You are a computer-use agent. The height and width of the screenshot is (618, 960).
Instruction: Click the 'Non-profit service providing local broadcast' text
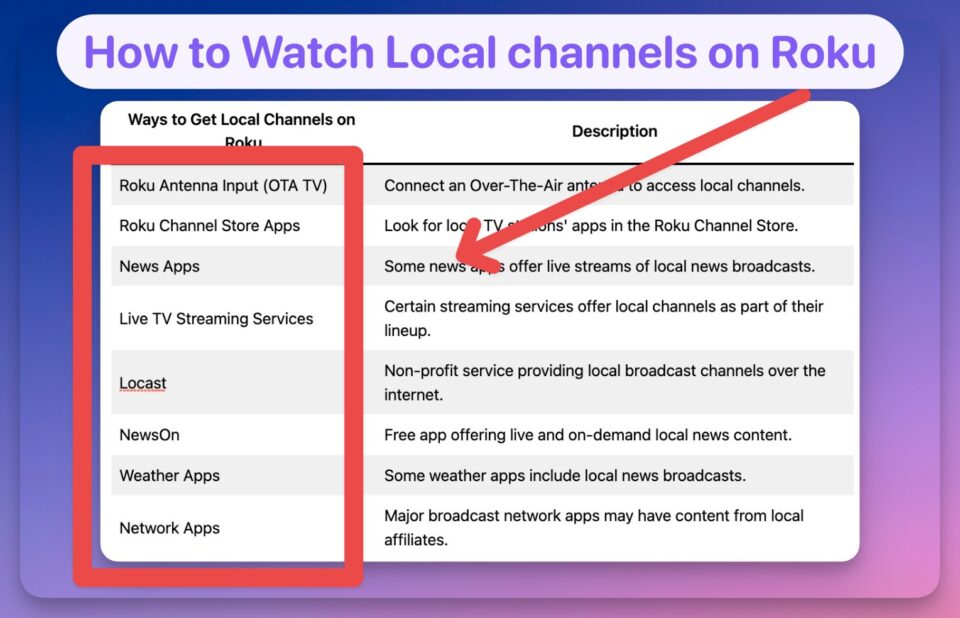tap(605, 383)
